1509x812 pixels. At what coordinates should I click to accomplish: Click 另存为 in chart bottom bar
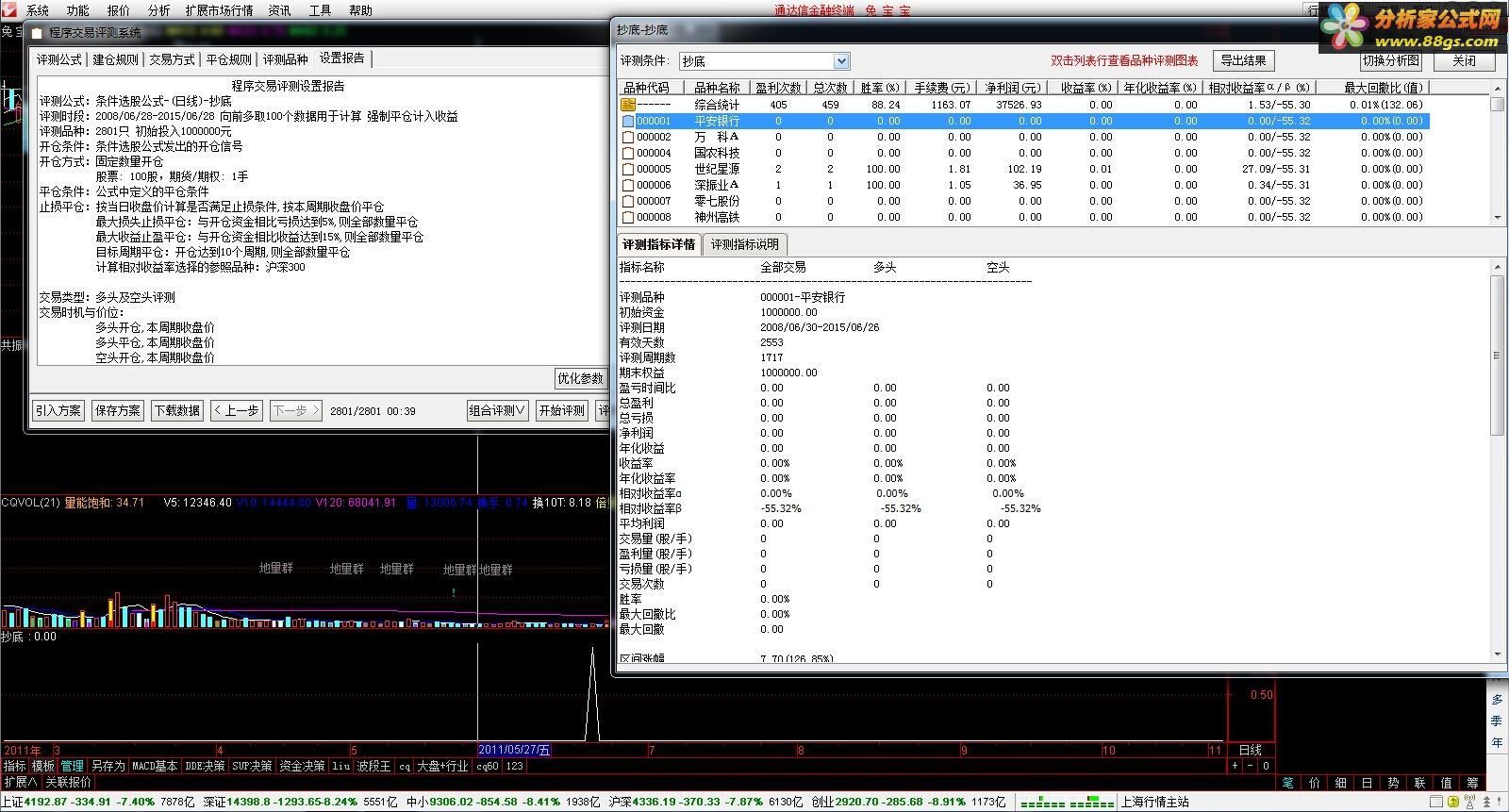coord(108,766)
